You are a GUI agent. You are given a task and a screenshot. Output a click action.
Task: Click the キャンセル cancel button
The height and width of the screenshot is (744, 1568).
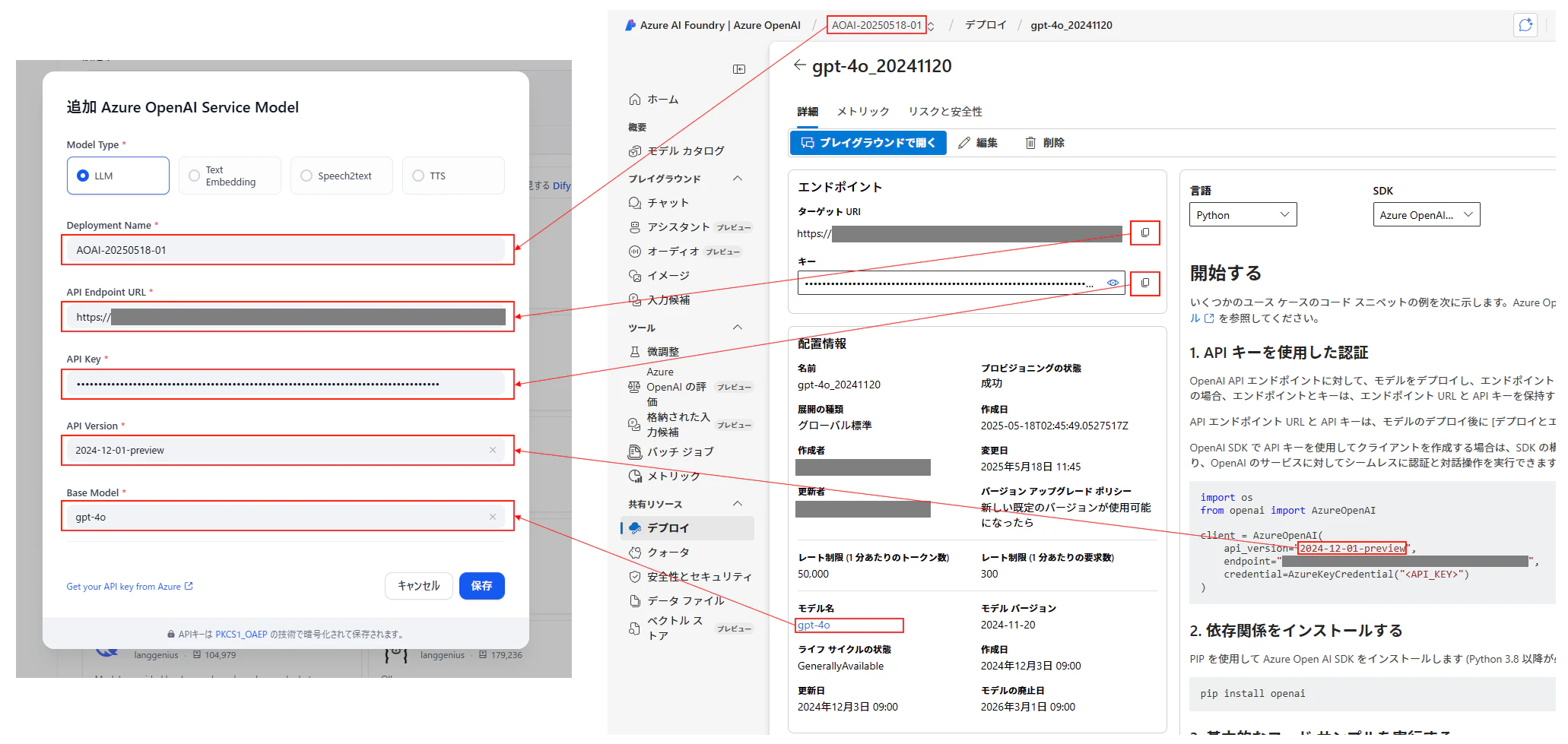point(419,586)
